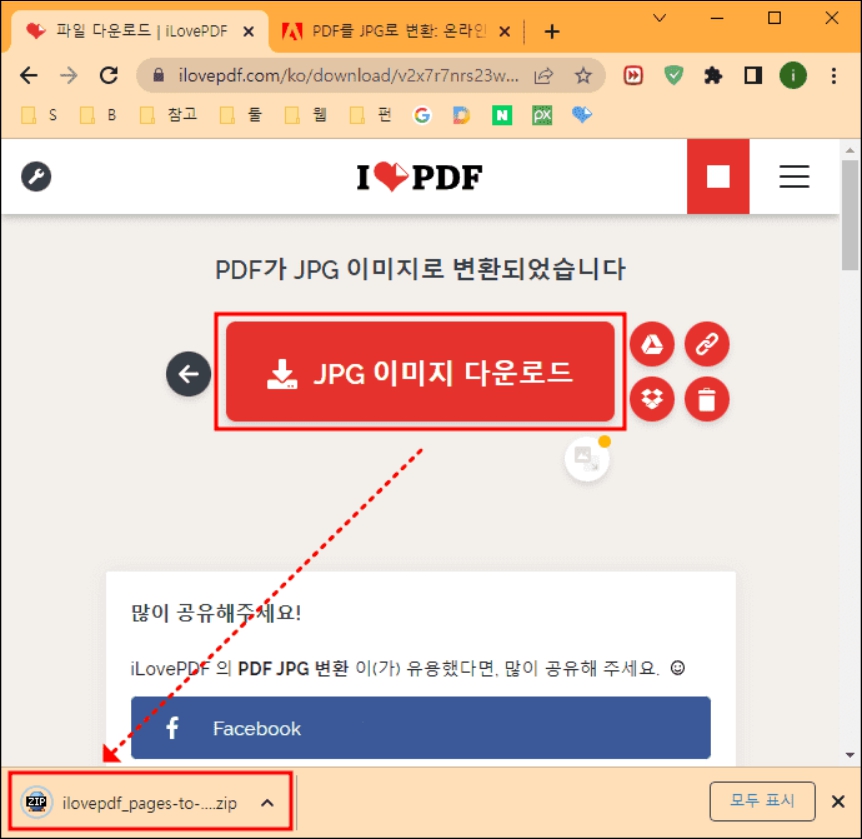Go back to previous browser page
Screen dimensions: 862x839
29,75
